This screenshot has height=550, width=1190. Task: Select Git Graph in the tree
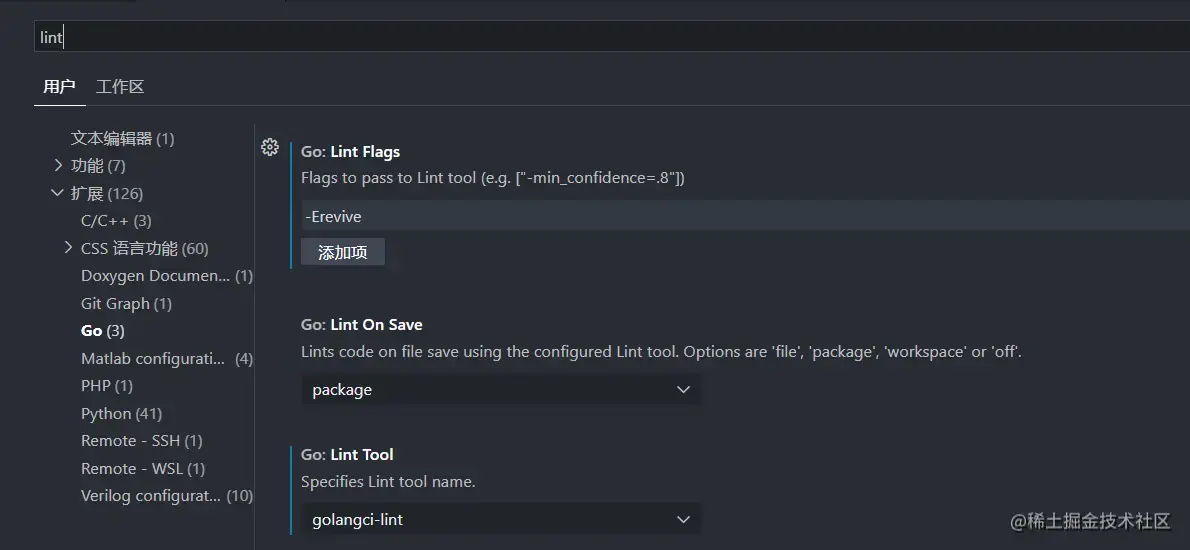[x=126, y=303]
